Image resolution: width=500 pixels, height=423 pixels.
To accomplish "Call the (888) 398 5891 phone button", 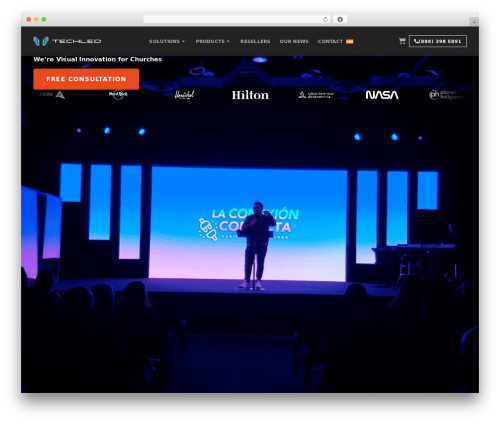I will (x=438, y=41).
